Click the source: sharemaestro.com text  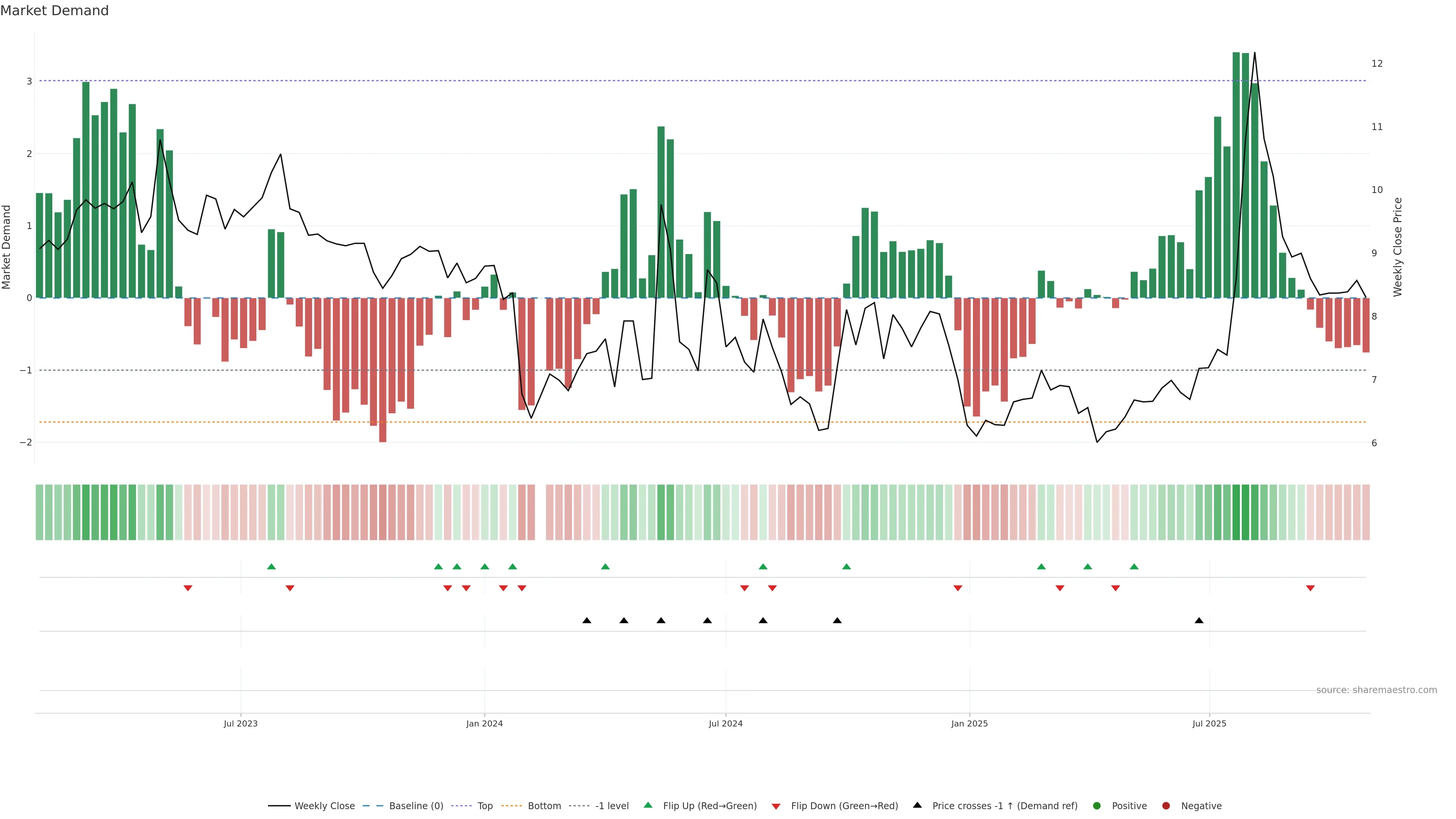click(1376, 690)
